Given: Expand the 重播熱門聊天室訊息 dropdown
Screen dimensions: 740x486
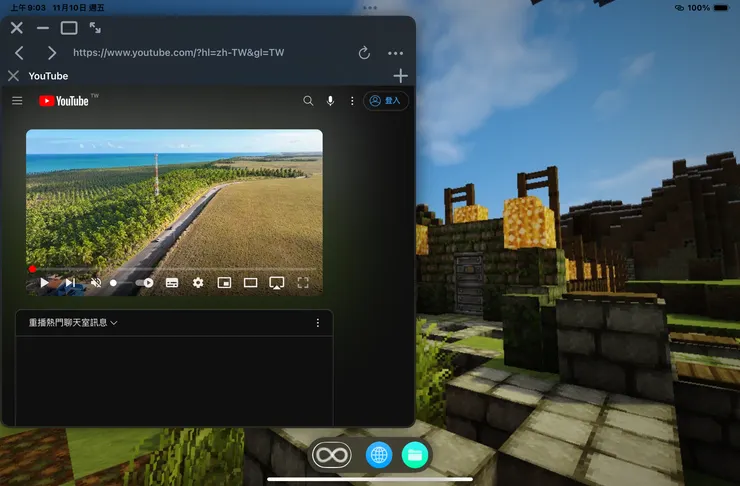Looking at the screenshot, I should (x=73, y=323).
